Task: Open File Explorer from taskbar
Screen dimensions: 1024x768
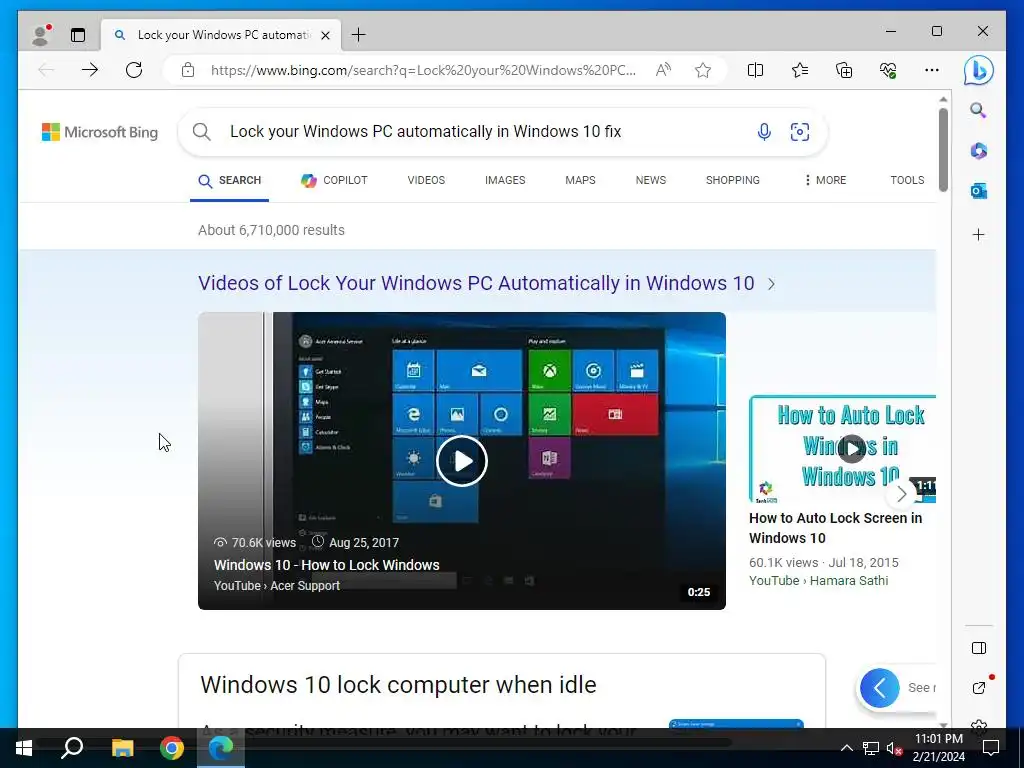Action: coord(122,748)
